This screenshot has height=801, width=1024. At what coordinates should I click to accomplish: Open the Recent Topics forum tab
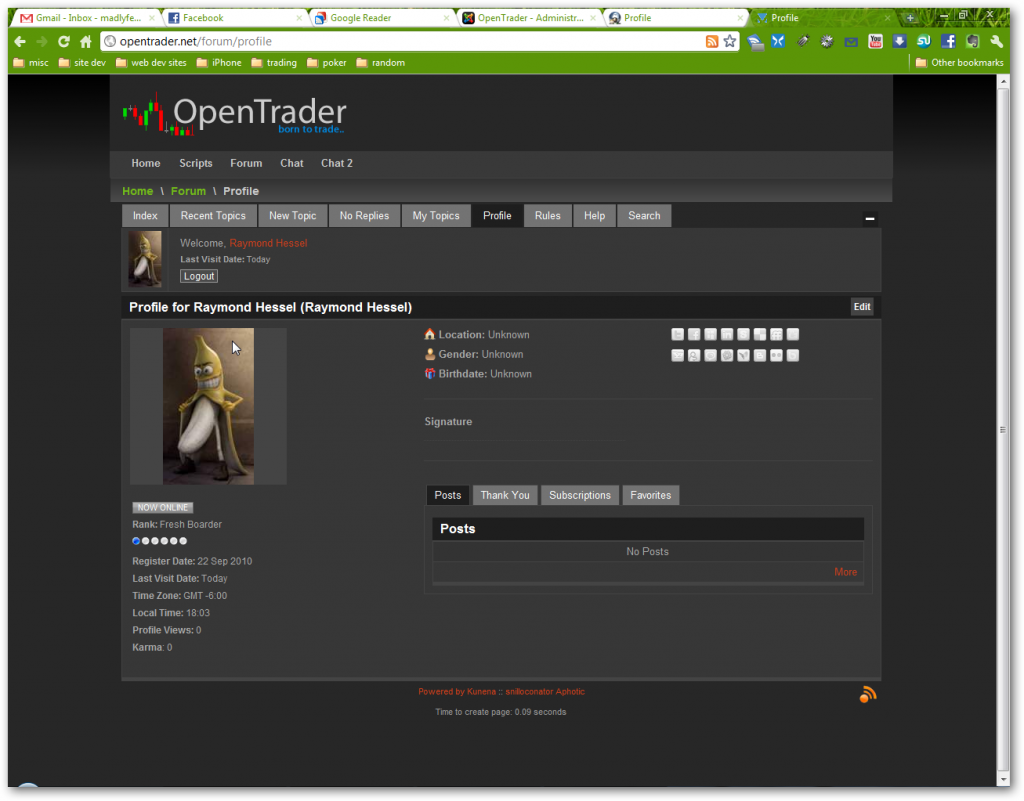(x=213, y=216)
